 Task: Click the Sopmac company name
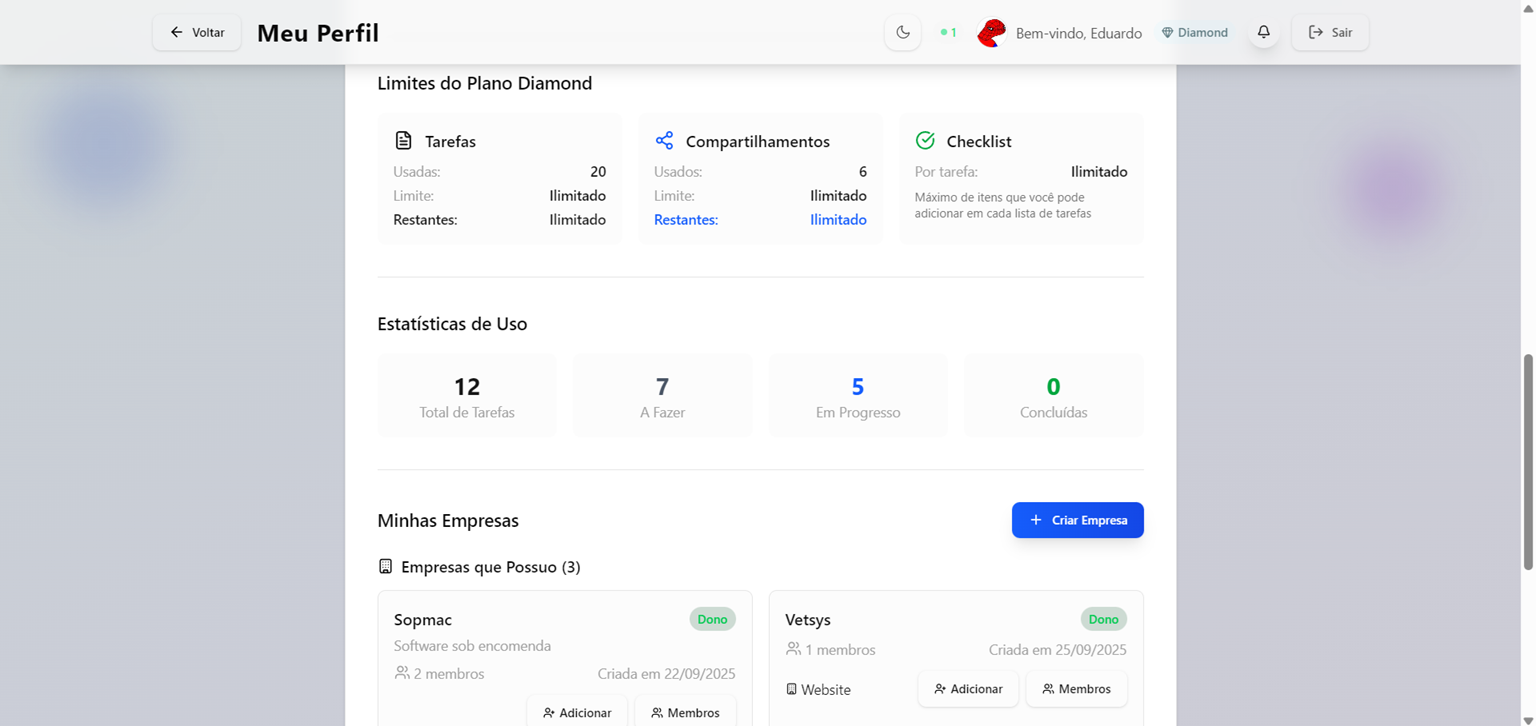pos(423,620)
